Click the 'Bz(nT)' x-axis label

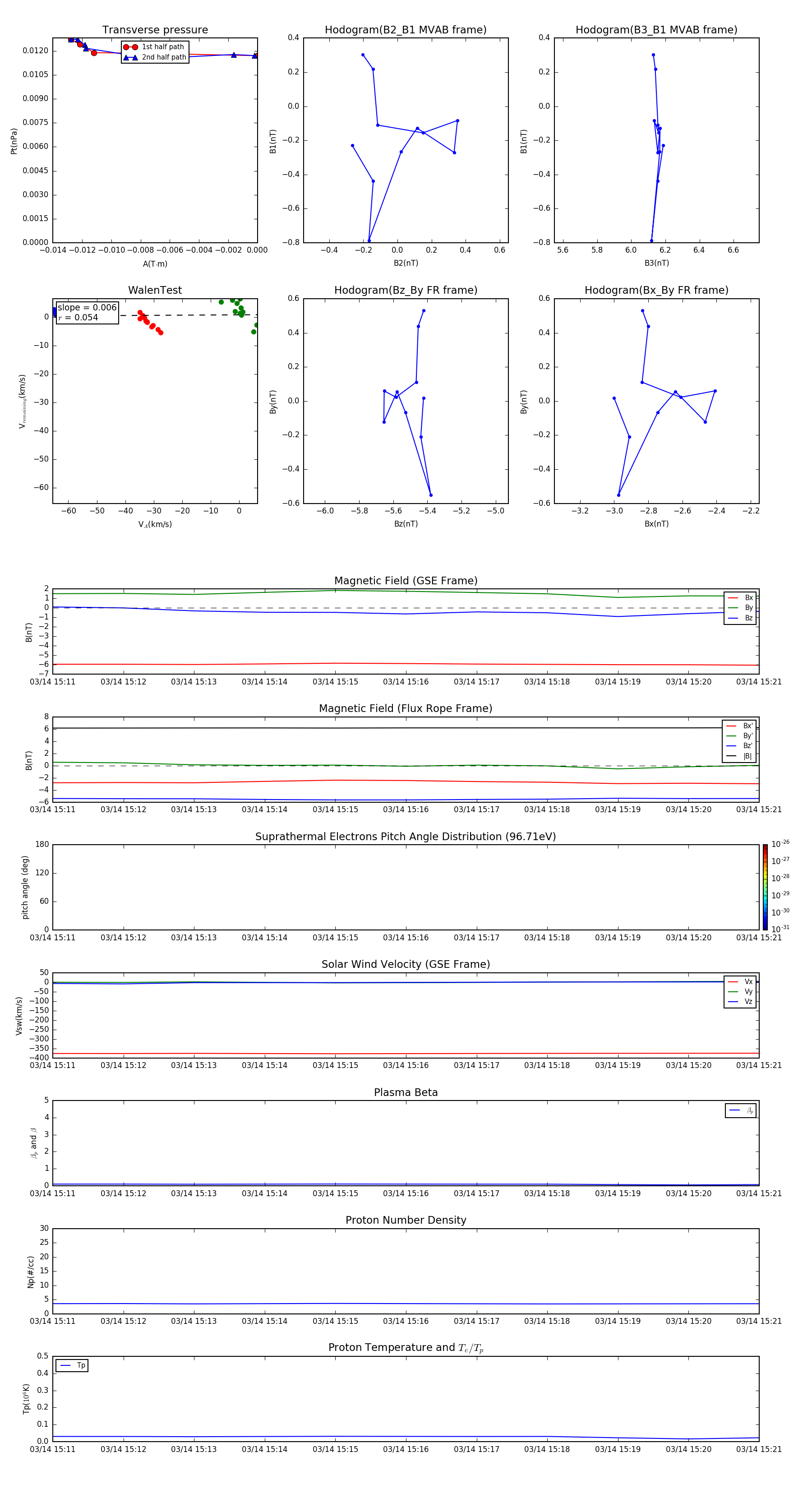(x=406, y=524)
